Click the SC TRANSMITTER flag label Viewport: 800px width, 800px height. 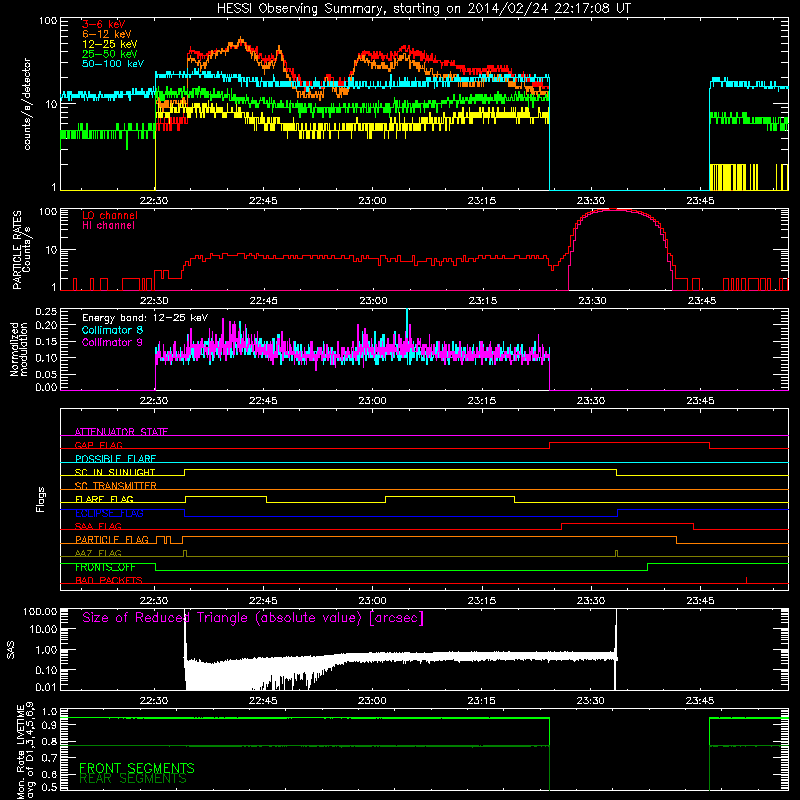click(x=116, y=486)
